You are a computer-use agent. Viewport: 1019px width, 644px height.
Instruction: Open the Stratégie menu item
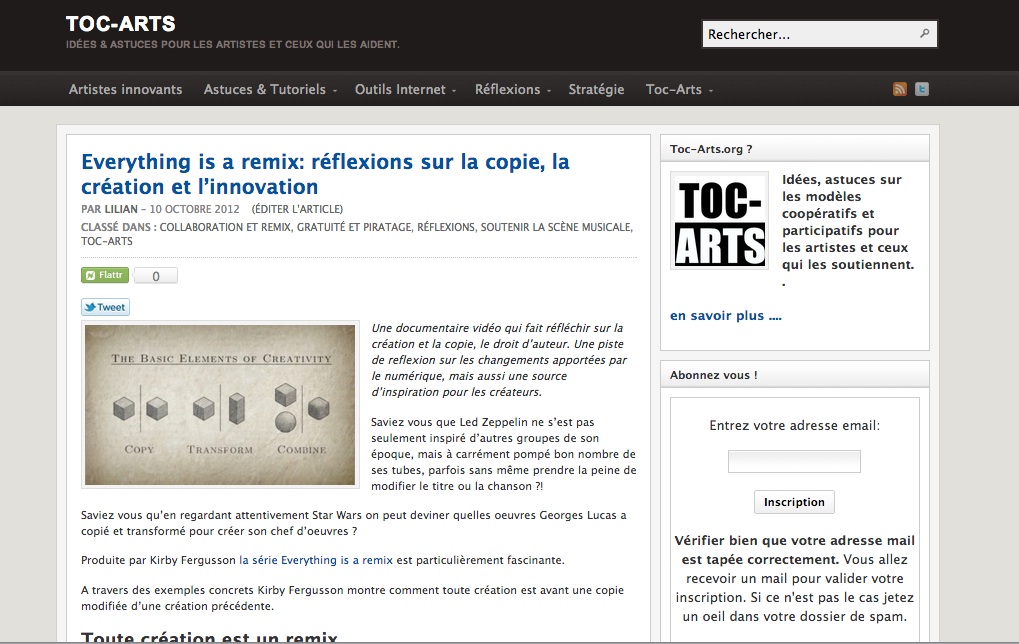point(596,90)
